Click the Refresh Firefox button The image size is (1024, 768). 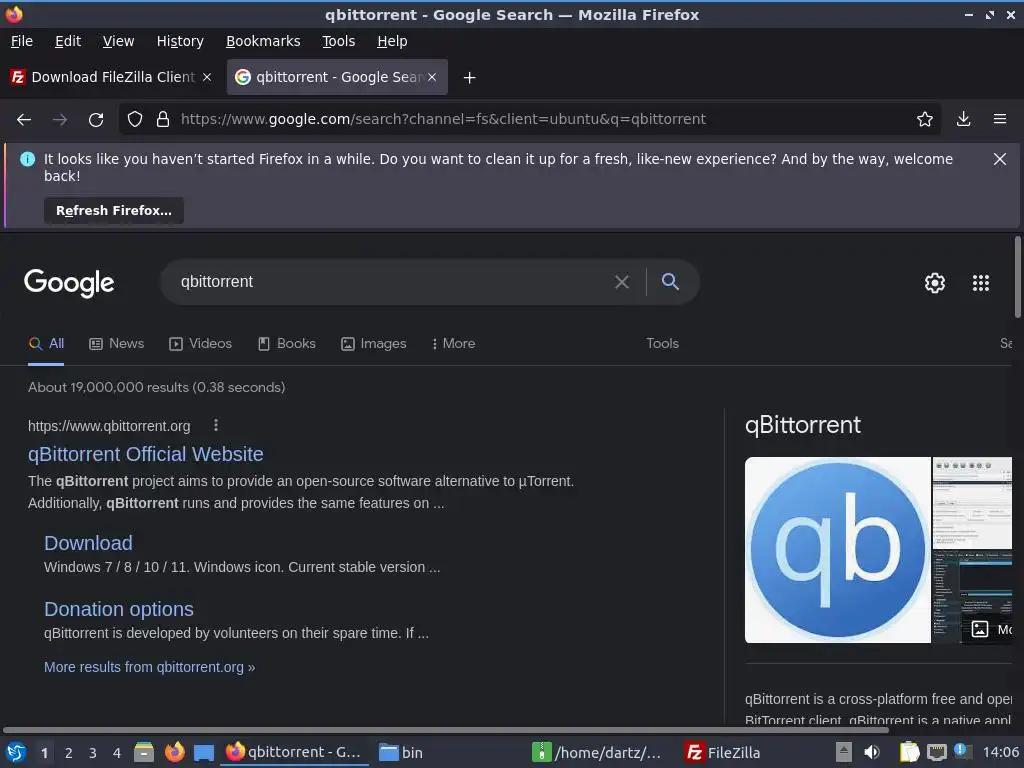tap(114, 211)
